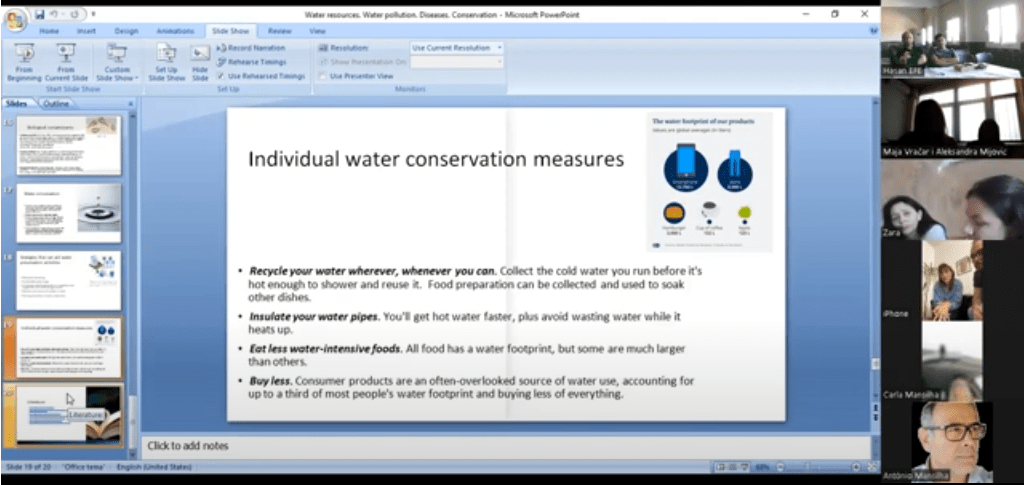Select the Literature slide thumbnail
This screenshot has width=1024, height=485.
point(70,414)
